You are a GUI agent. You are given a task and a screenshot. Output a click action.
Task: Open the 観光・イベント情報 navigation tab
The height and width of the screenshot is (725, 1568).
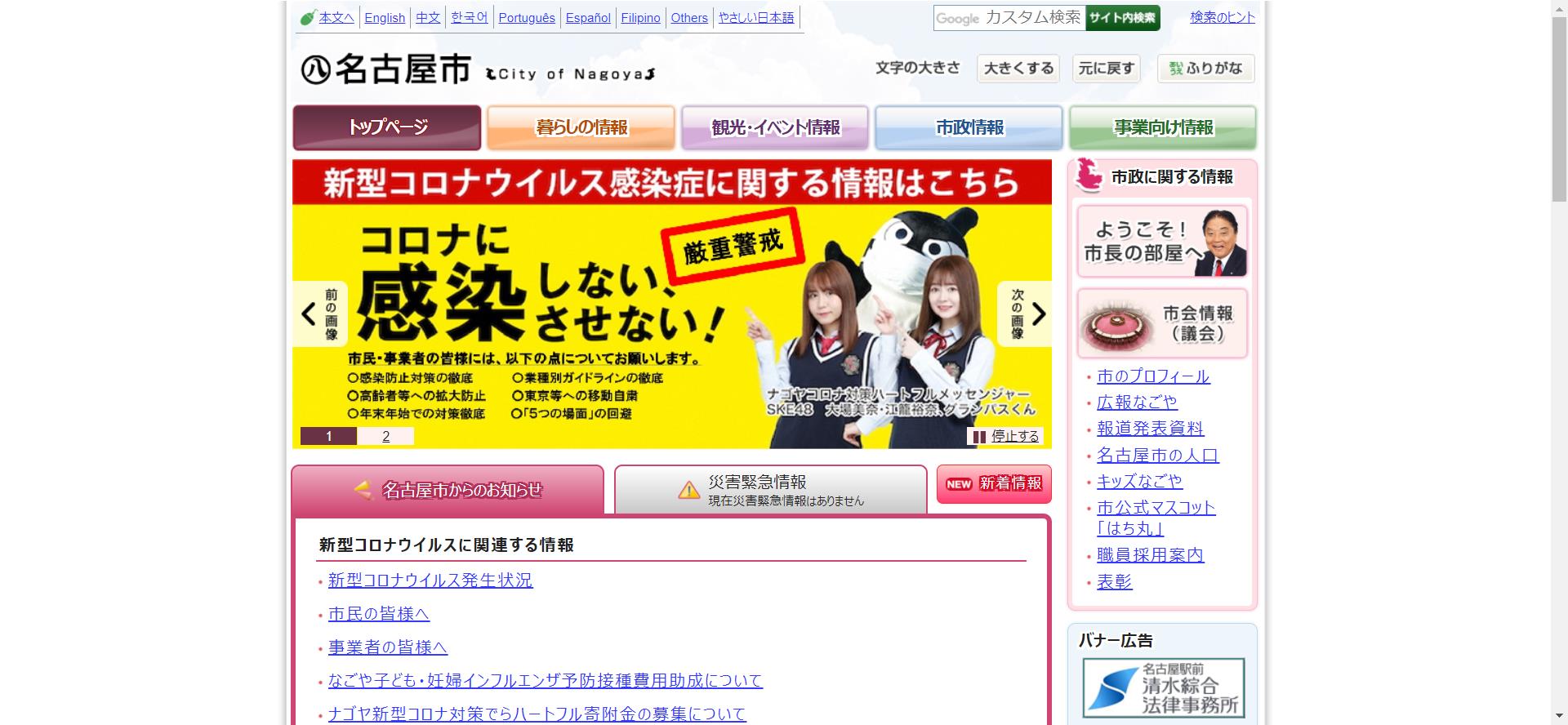775,127
